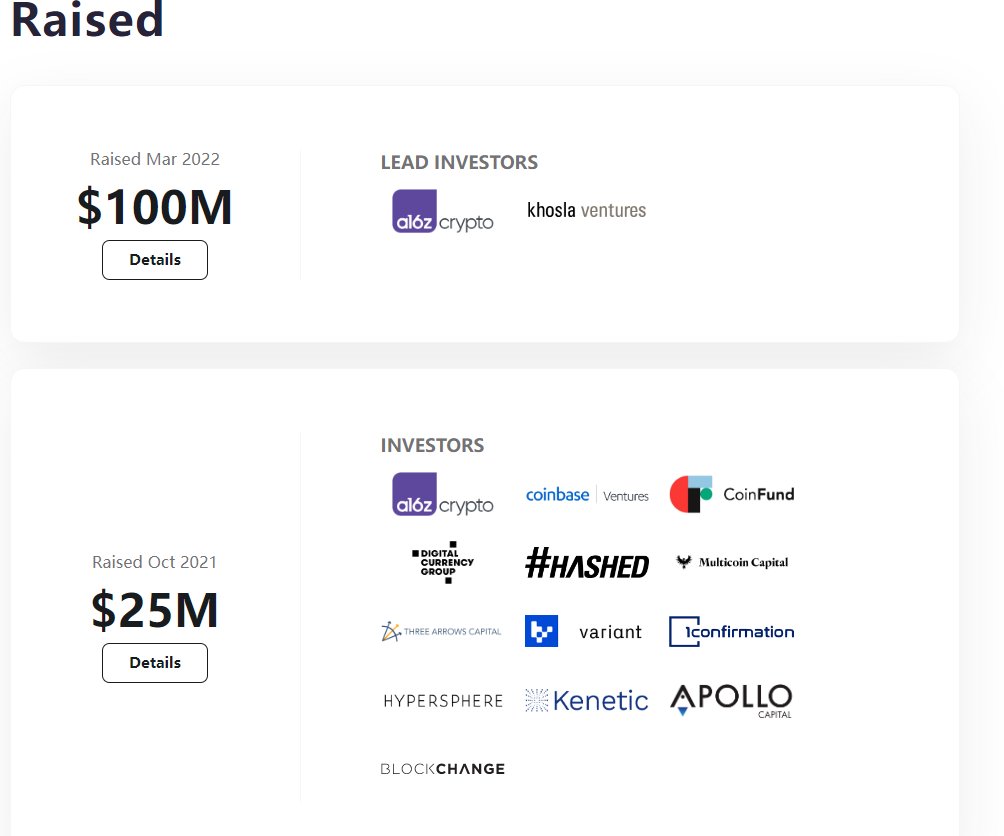Click the $25M raised amount
This screenshot has width=1004, height=836.
tap(155, 610)
